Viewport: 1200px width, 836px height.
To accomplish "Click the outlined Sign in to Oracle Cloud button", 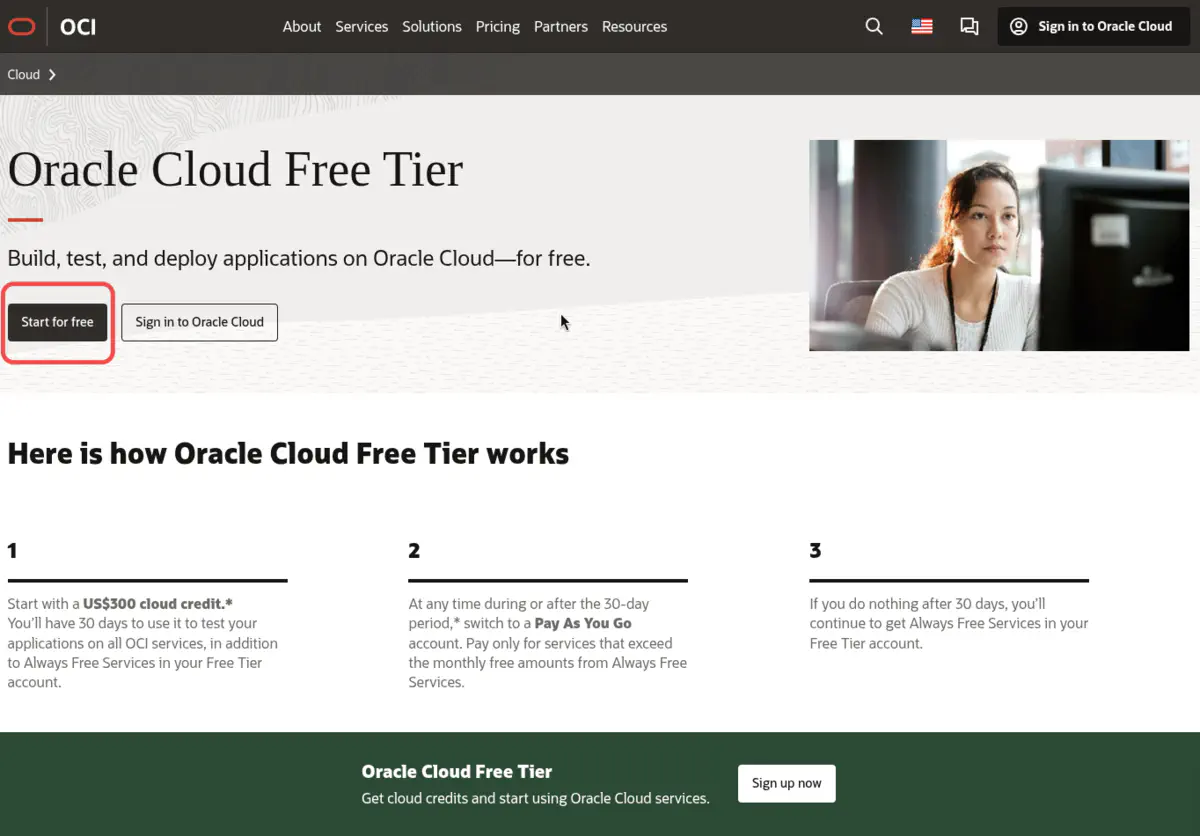I will click(200, 322).
